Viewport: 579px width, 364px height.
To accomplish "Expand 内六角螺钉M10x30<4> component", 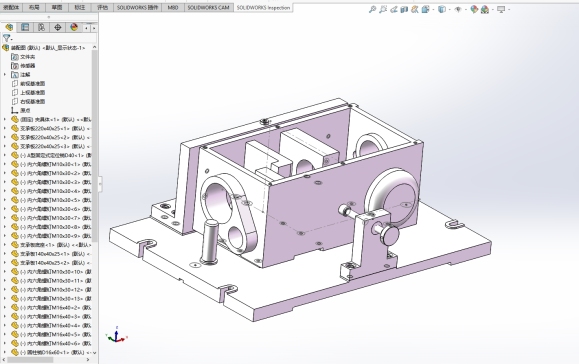I will 5,191.
